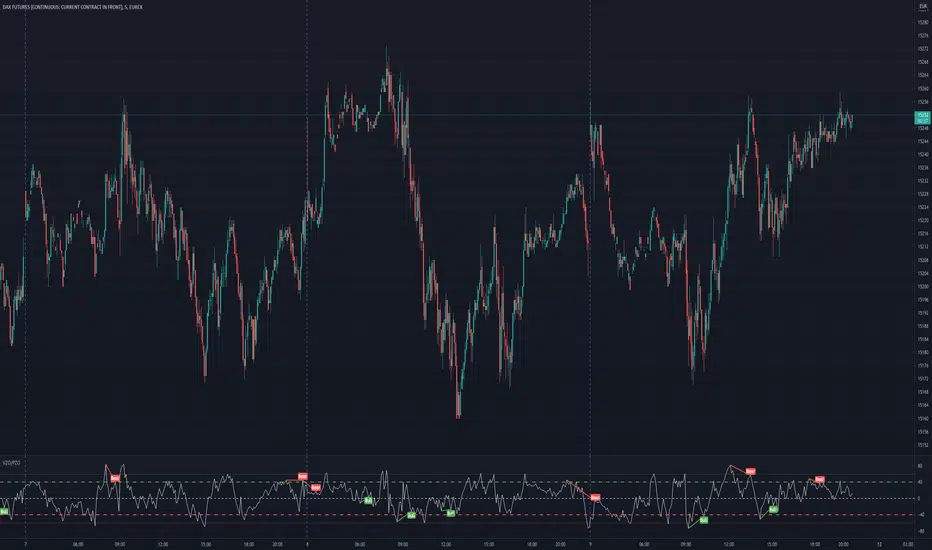Click the 15200 price scale label
932x550 pixels.
pos(923,287)
